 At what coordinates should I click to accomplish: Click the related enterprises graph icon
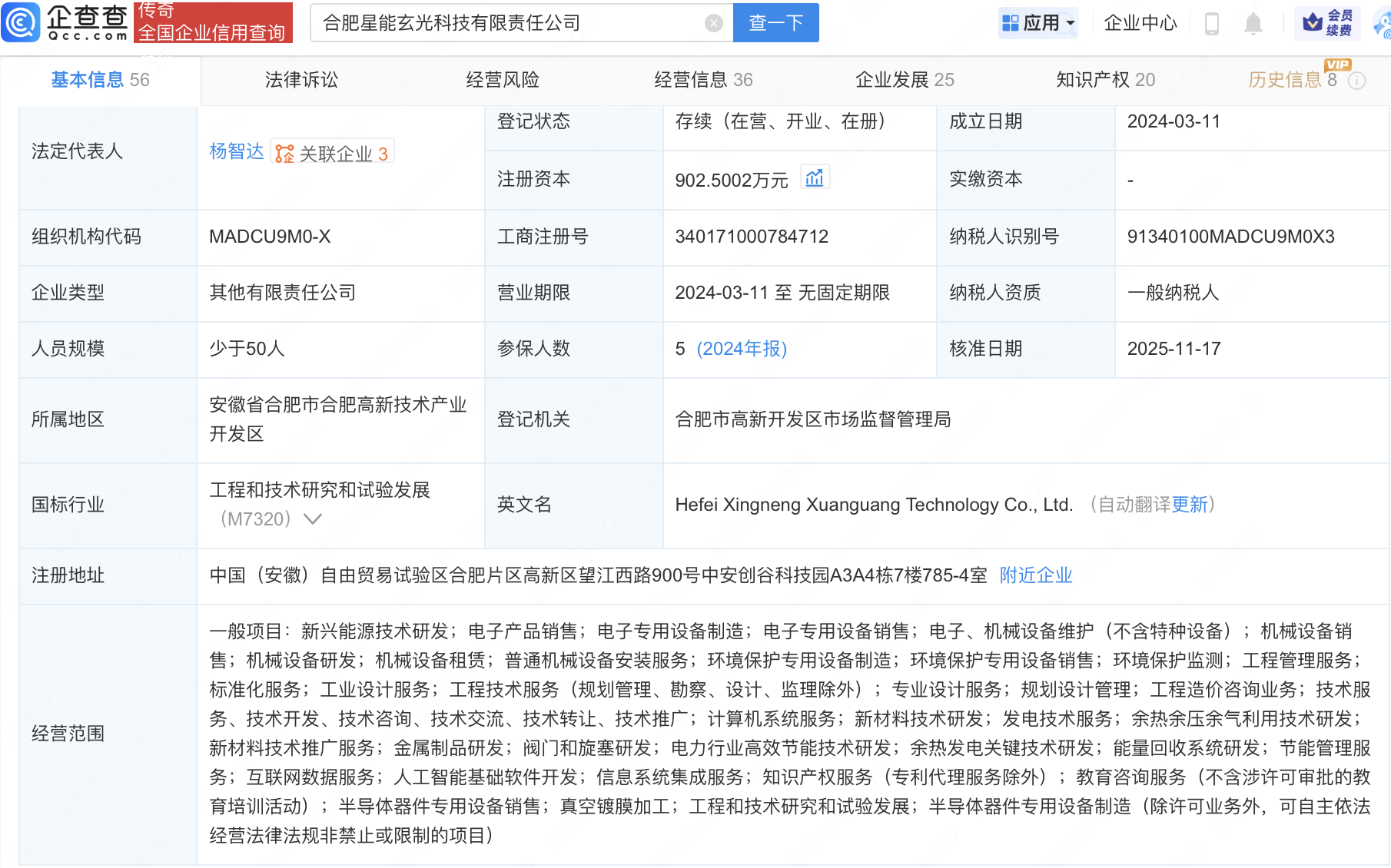[x=285, y=154]
